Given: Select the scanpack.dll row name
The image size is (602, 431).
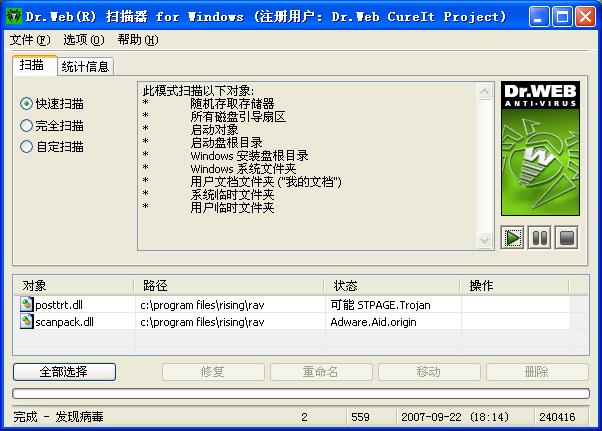Looking at the screenshot, I should pos(64,322).
